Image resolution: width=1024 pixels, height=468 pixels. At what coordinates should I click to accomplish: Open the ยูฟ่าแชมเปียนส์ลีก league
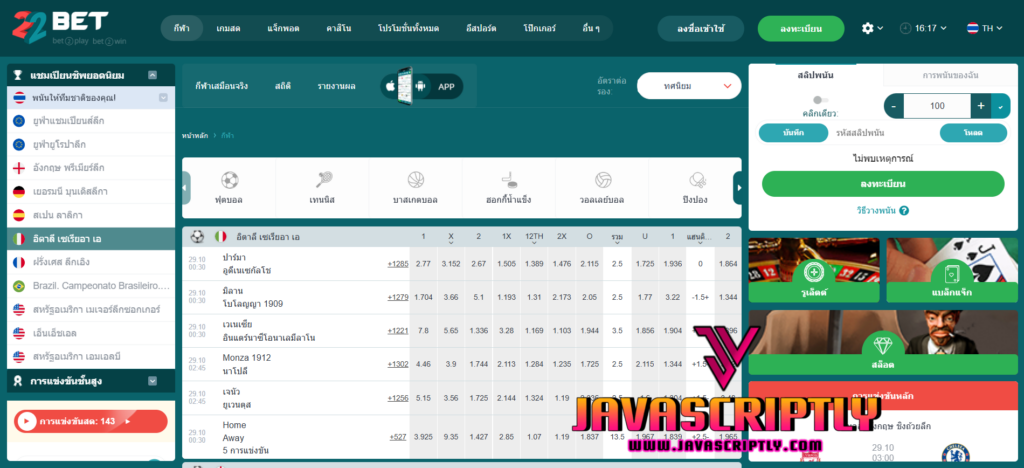click(91, 121)
